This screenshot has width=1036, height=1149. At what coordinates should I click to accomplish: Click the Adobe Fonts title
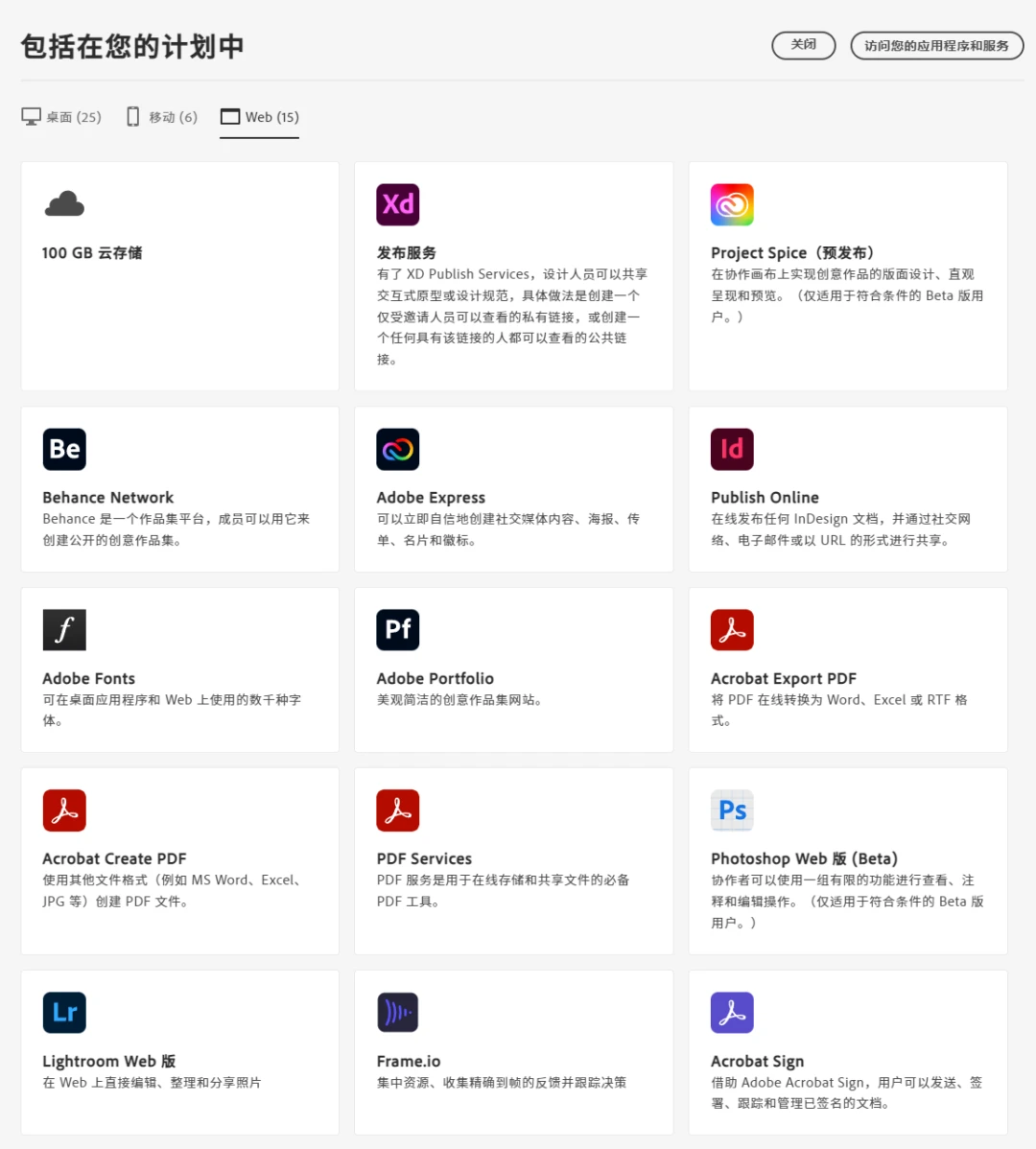pyautogui.click(x=88, y=678)
